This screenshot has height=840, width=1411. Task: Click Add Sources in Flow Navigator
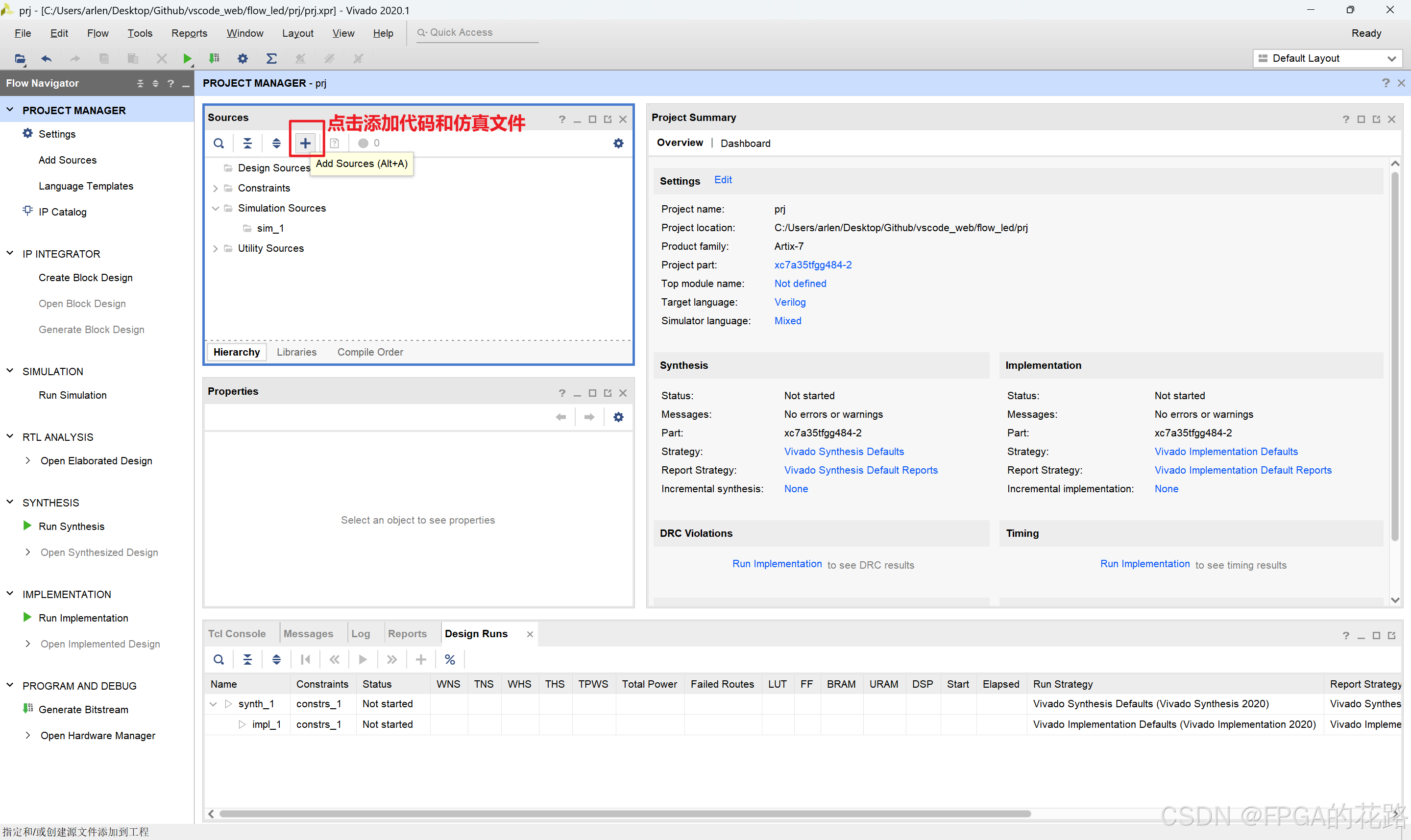[68, 160]
